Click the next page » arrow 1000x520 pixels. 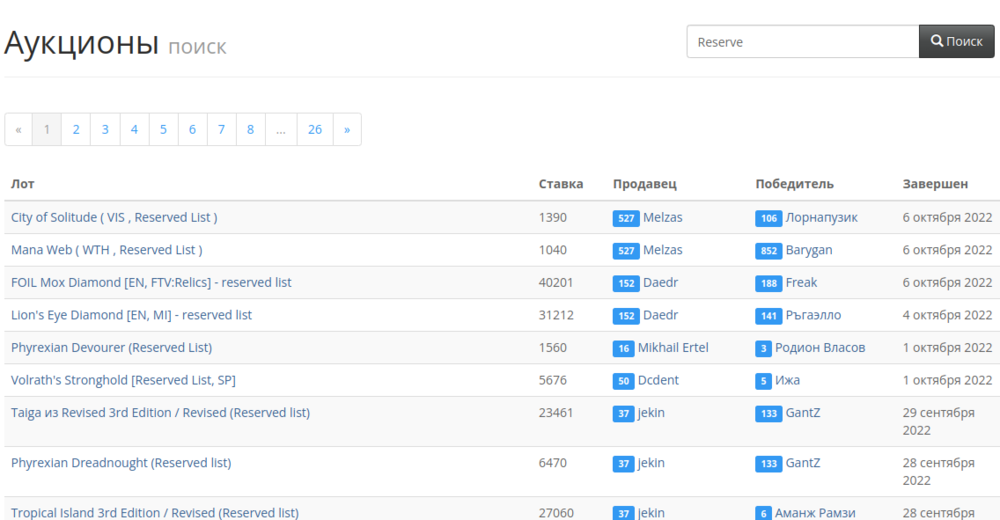[x=347, y=130]
